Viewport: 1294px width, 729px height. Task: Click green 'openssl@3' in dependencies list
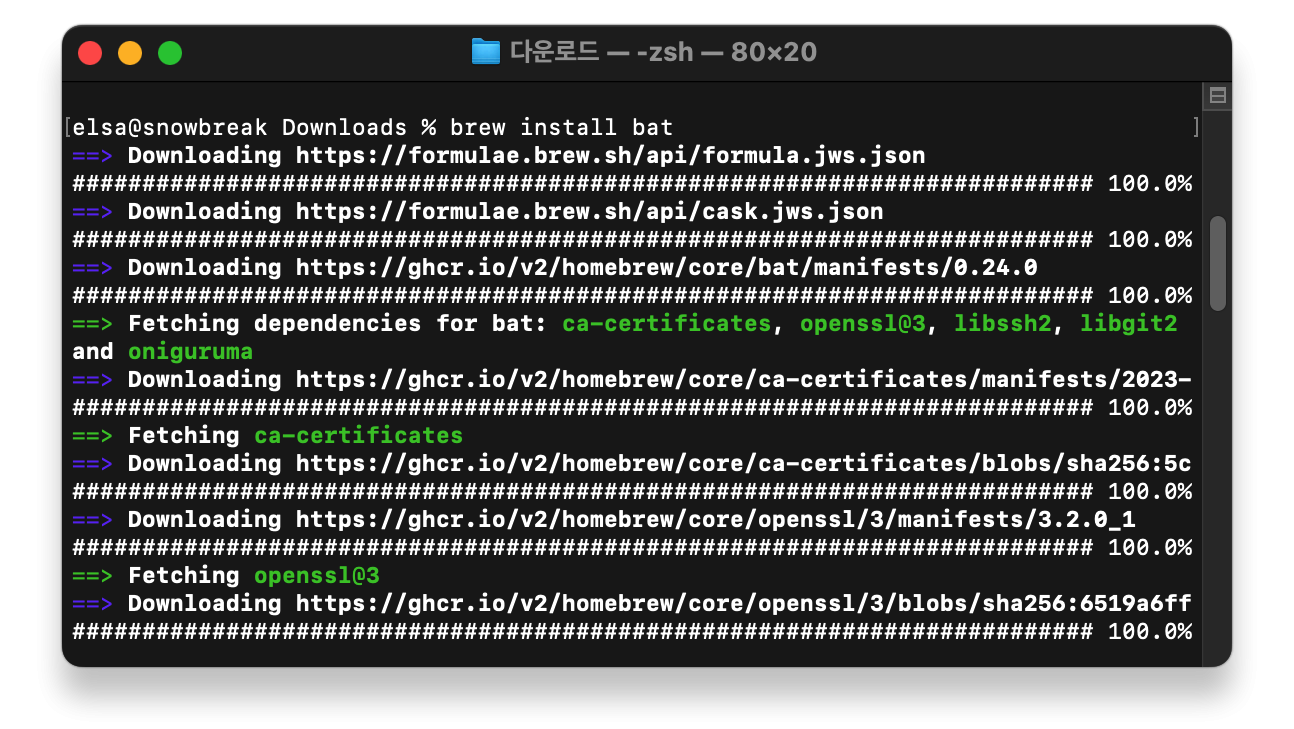point(863,324)
